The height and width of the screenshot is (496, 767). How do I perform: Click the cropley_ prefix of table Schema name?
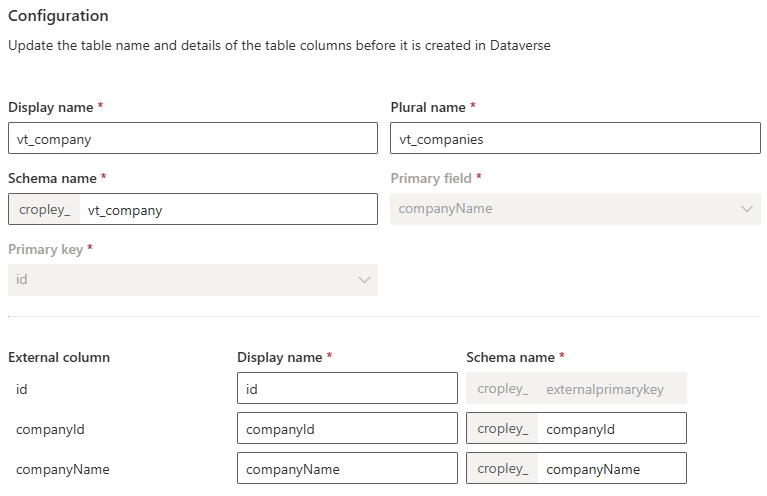tap(45, 209)
